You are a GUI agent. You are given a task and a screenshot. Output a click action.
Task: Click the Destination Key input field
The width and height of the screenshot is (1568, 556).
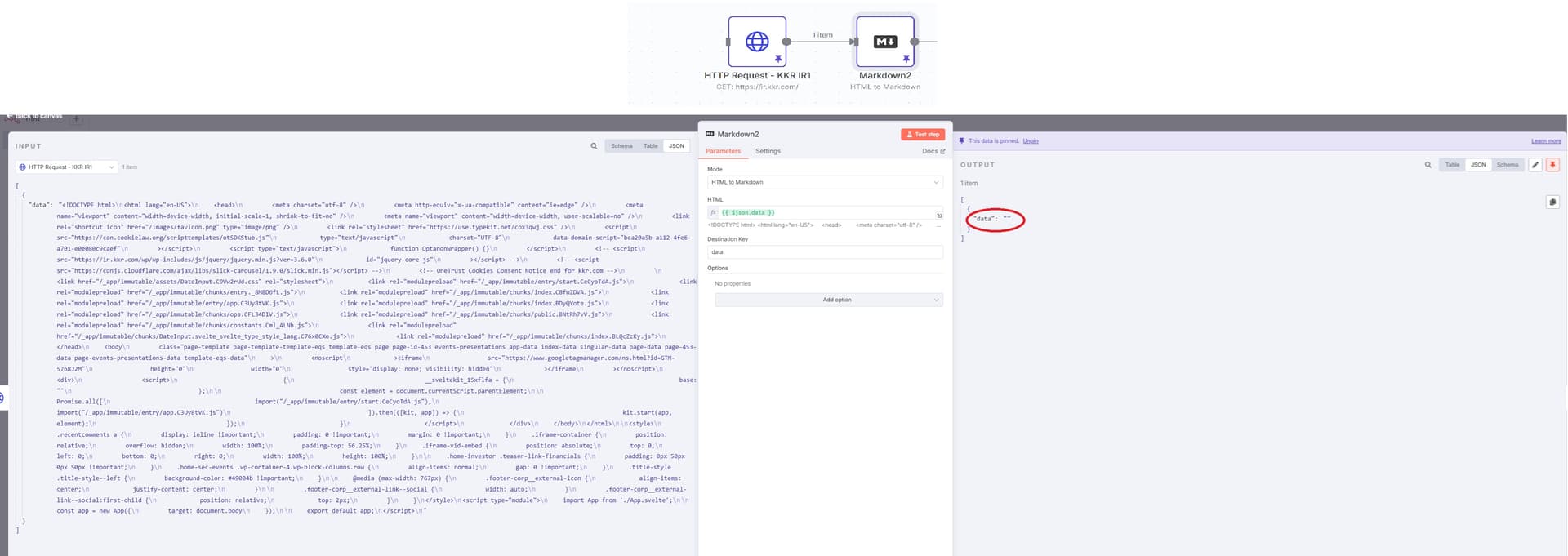tap(825, 251)
